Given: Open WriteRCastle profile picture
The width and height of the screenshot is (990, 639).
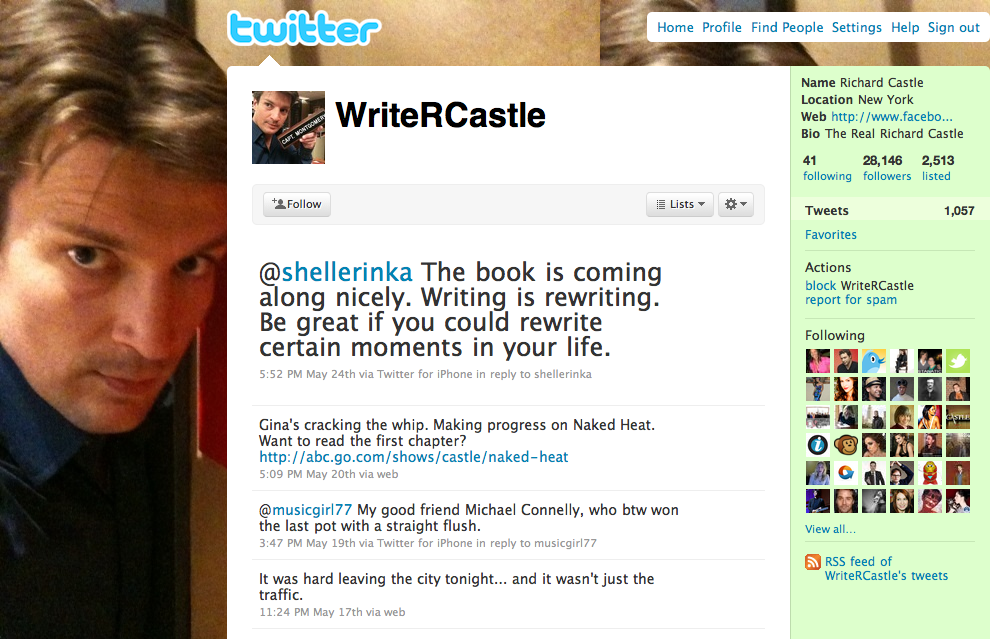Looking at the screenshot, I should click(x=289, y=128).
